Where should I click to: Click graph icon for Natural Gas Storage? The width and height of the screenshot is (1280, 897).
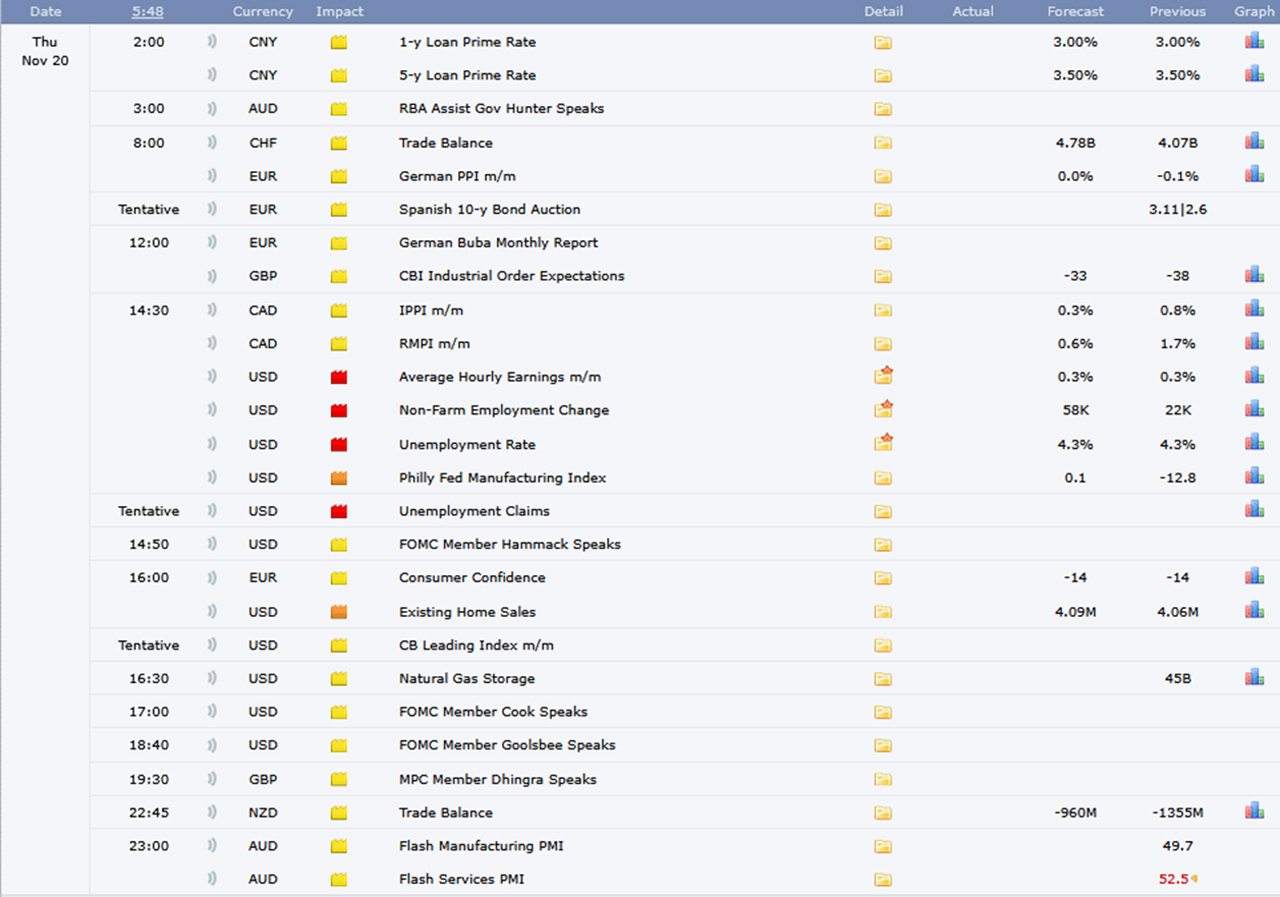pos(1254,677)
